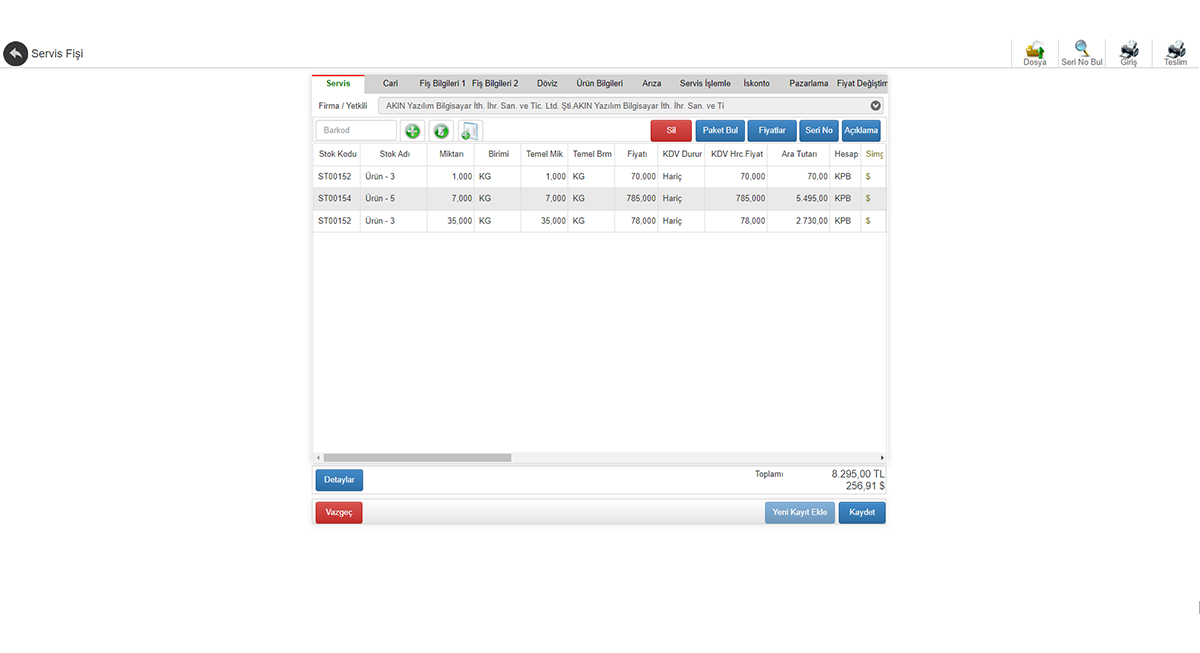Click the Giriş printer icon

tap(1129, 50)
